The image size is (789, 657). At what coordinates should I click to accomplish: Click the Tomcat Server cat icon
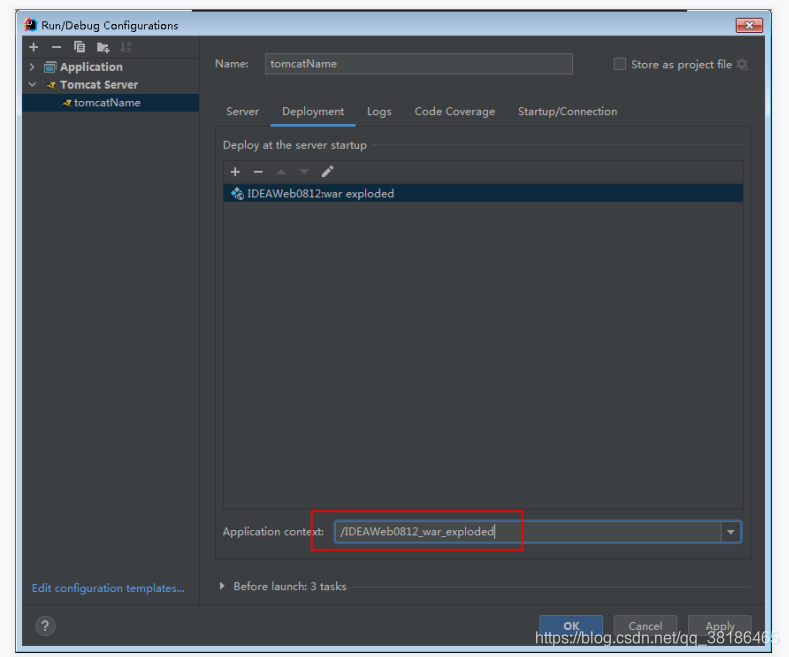click(51, 85)
